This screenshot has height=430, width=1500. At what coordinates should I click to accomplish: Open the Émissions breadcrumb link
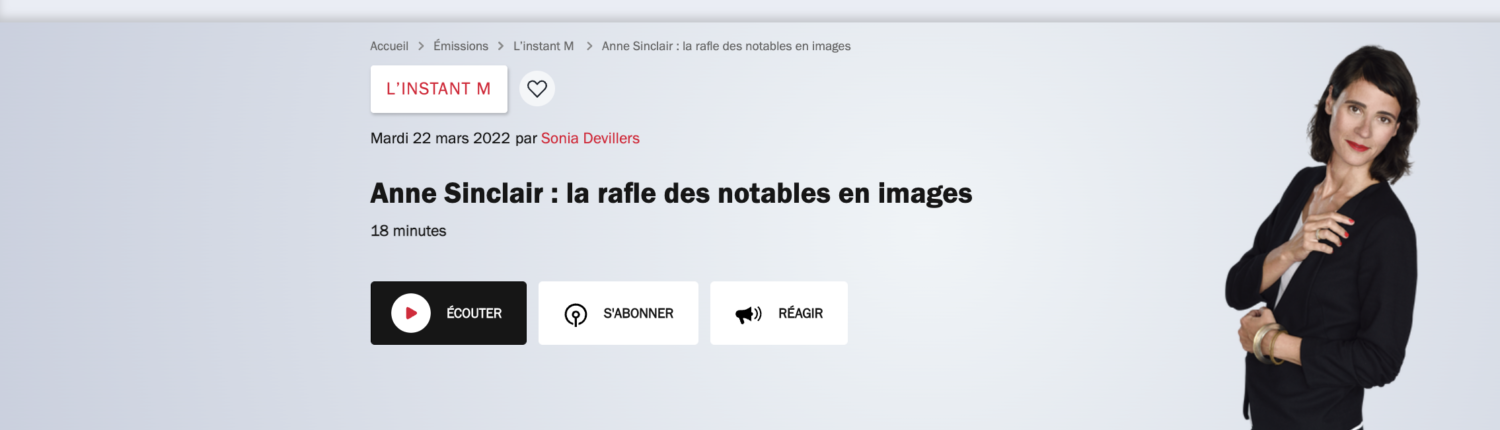click(x=461, y=46)
